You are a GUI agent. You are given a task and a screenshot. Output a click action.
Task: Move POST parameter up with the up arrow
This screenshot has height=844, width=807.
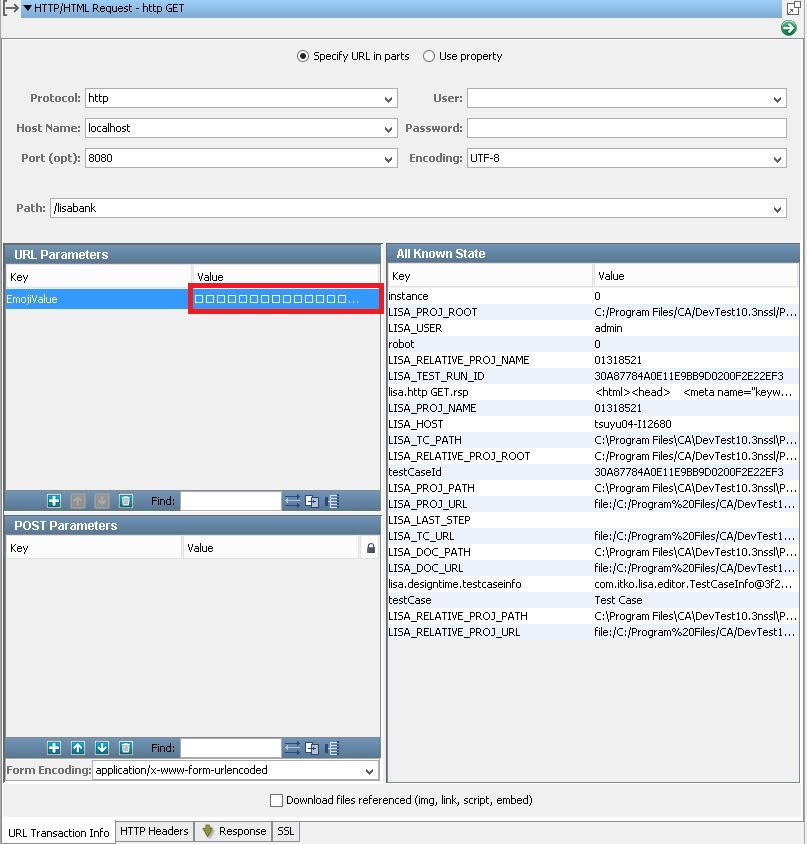(x=78, y=748)
